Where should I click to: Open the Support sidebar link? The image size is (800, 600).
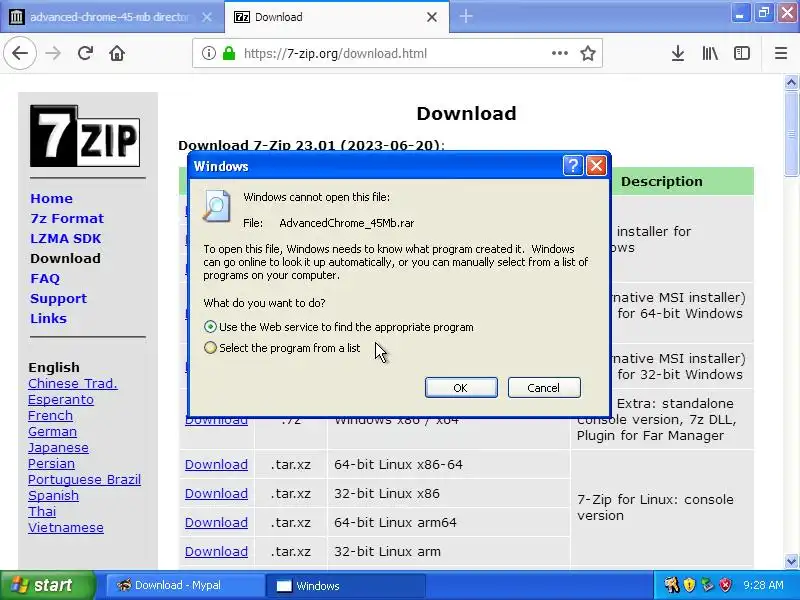click(x=58, y=298)
